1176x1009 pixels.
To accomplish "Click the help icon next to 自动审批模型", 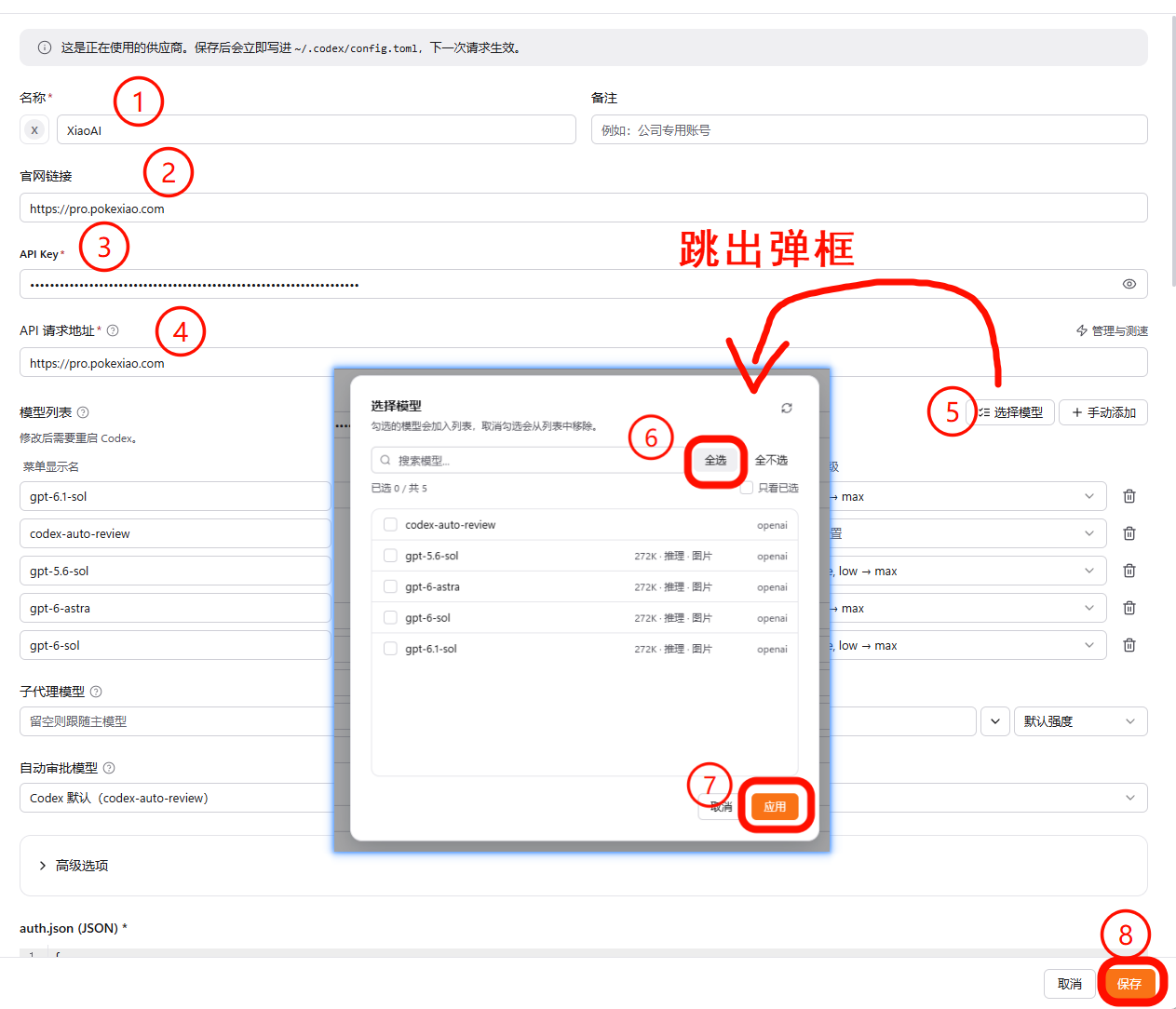I will (x=109, y=768).
